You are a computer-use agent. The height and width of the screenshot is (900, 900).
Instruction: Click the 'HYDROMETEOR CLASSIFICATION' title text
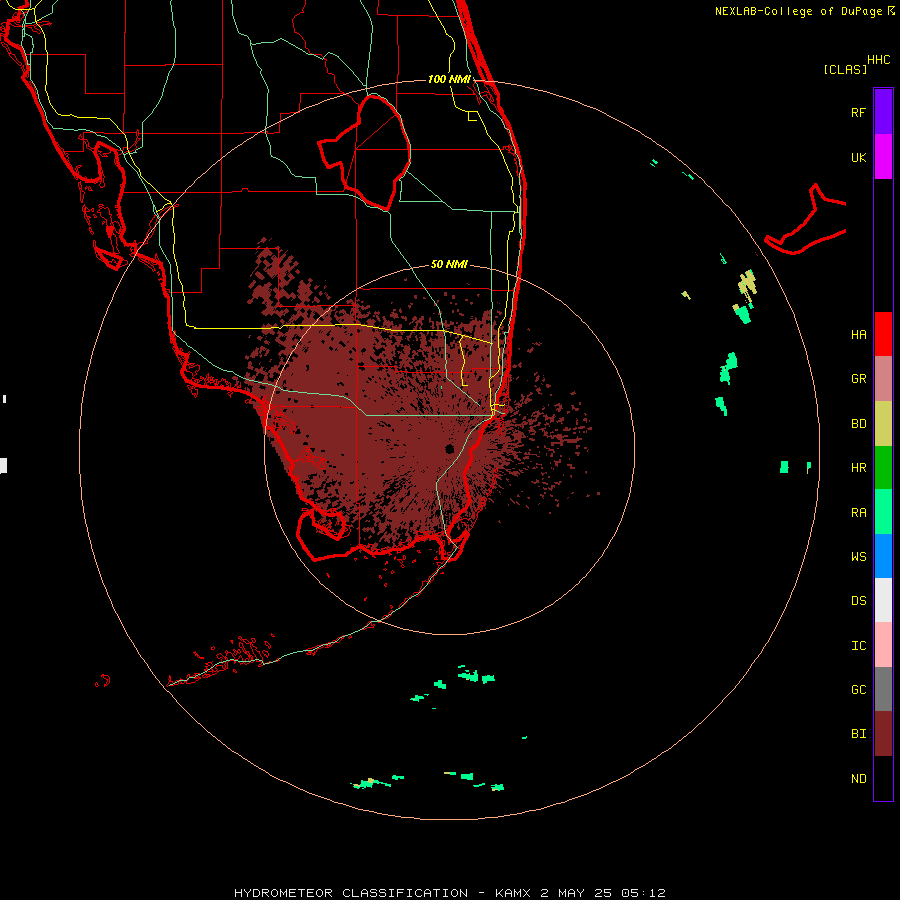[351, 893]
